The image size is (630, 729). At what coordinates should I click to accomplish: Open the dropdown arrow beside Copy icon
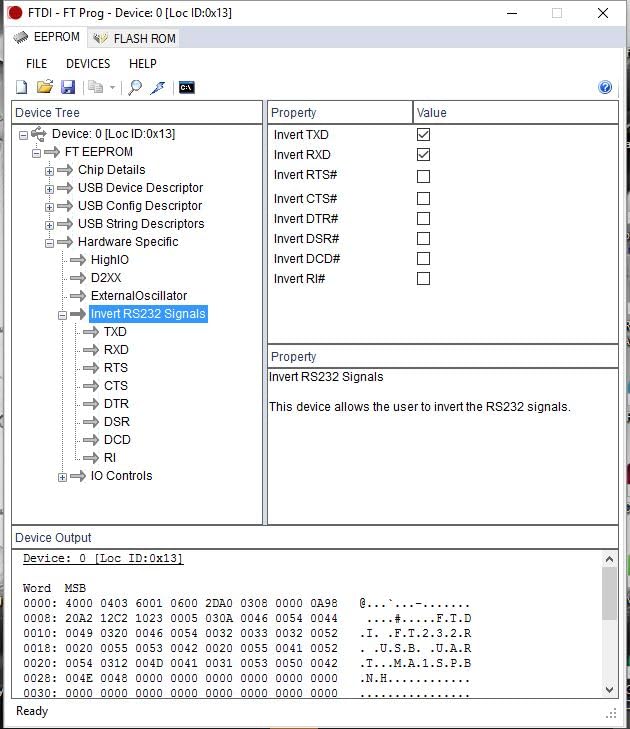(x=112, y=87)
